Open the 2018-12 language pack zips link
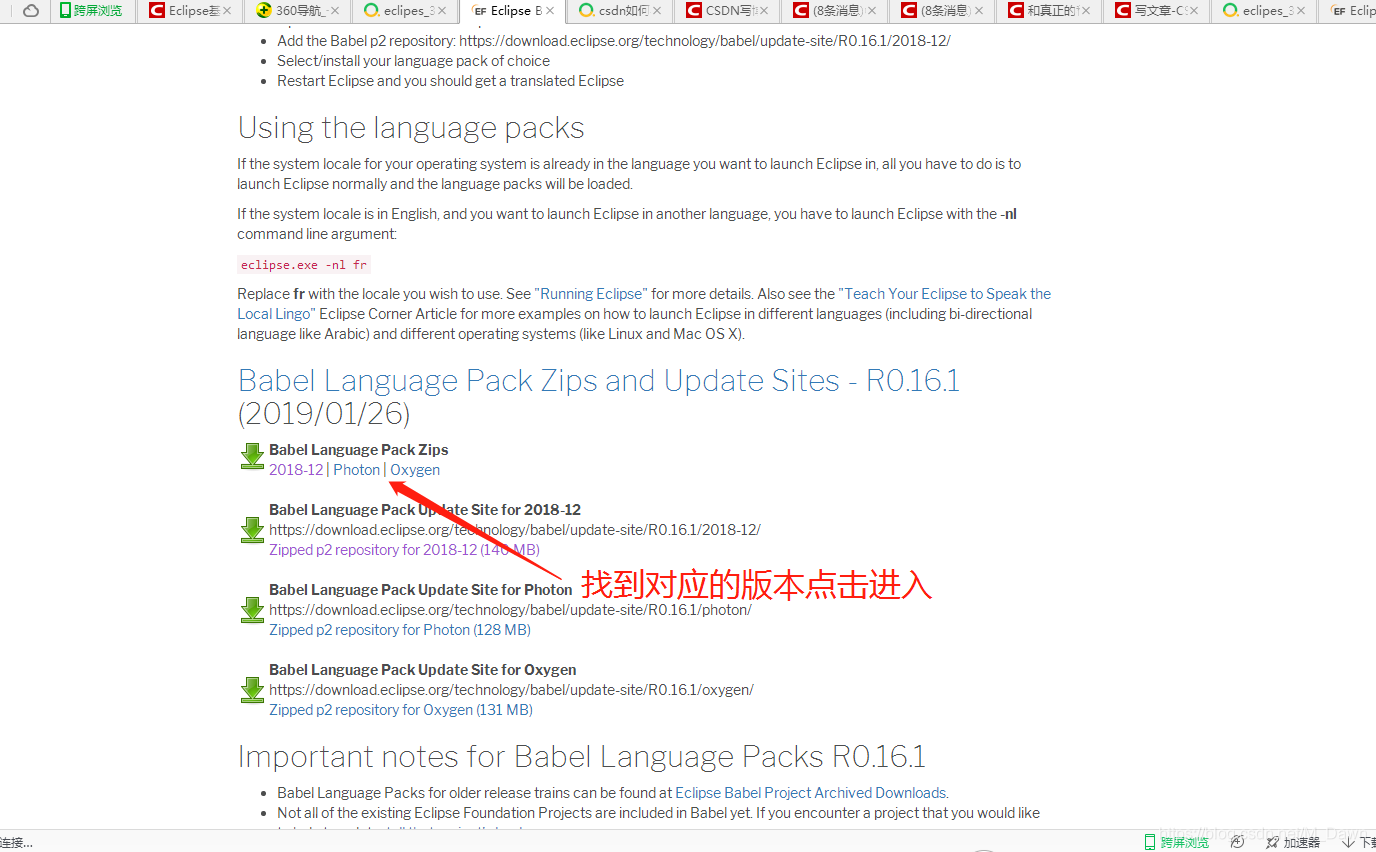1376x852 pixels. pos(296,470)
